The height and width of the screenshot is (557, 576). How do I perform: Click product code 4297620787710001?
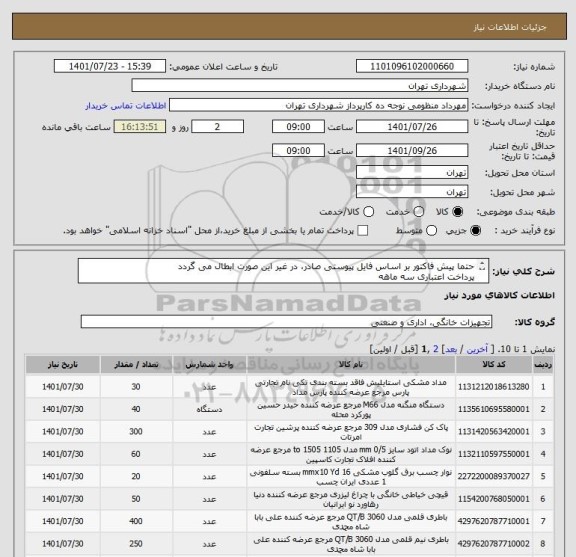(494, 521)
